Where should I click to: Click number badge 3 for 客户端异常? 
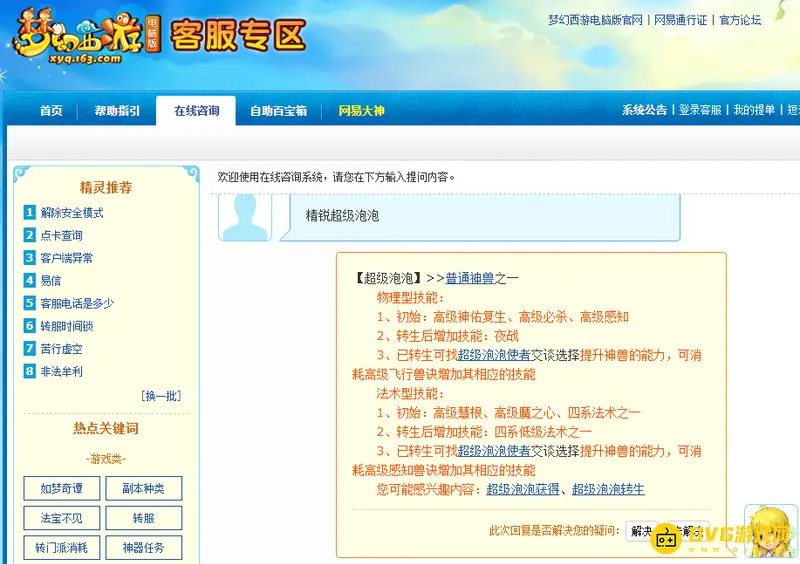point(30,257)
